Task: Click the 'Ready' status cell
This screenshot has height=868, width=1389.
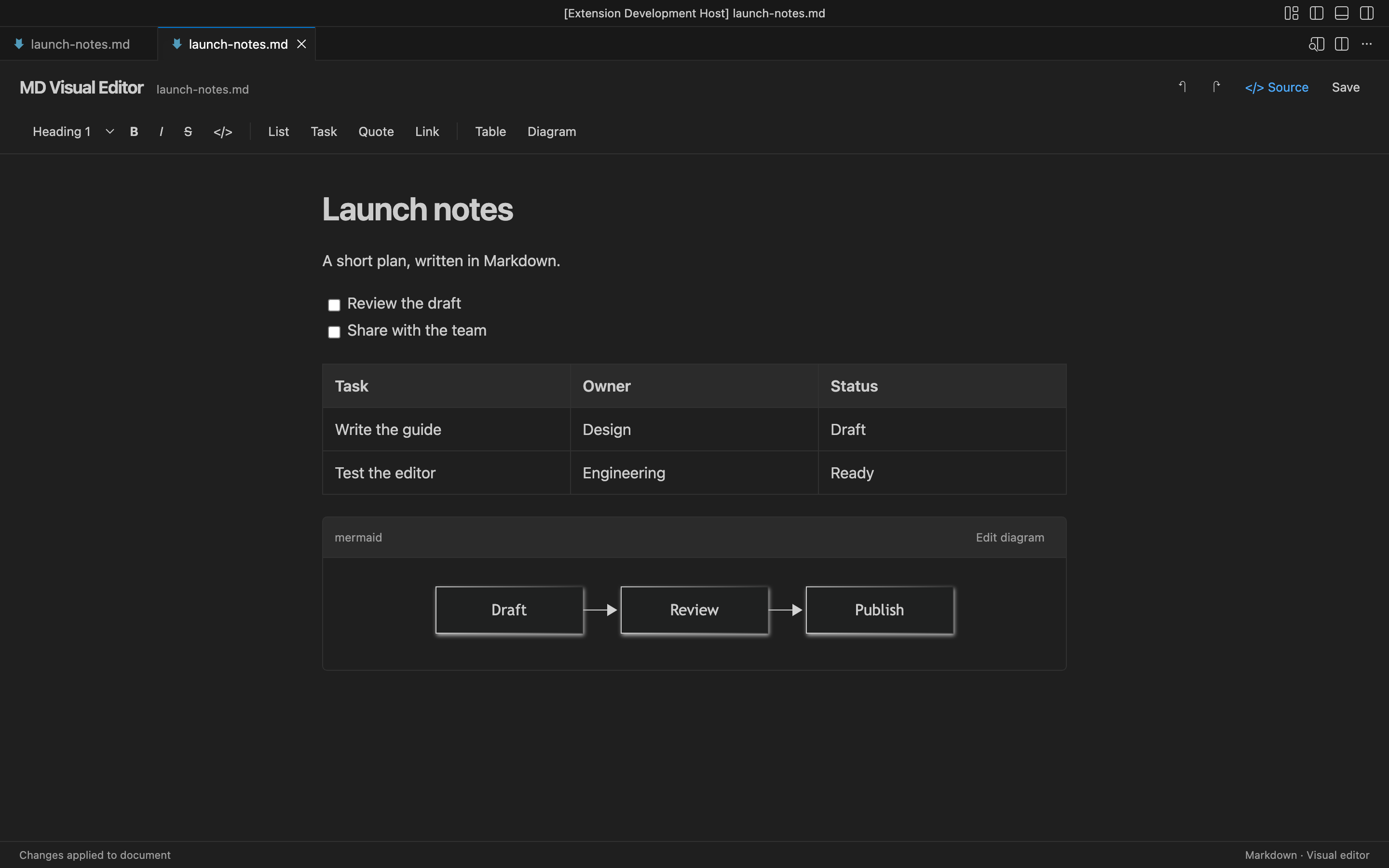Action: 942,473
